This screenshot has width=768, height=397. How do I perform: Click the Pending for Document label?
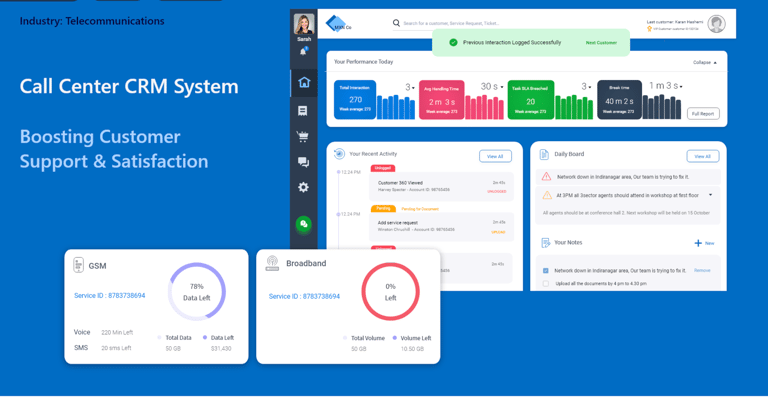pyautogui.click(x=420, y=209)
